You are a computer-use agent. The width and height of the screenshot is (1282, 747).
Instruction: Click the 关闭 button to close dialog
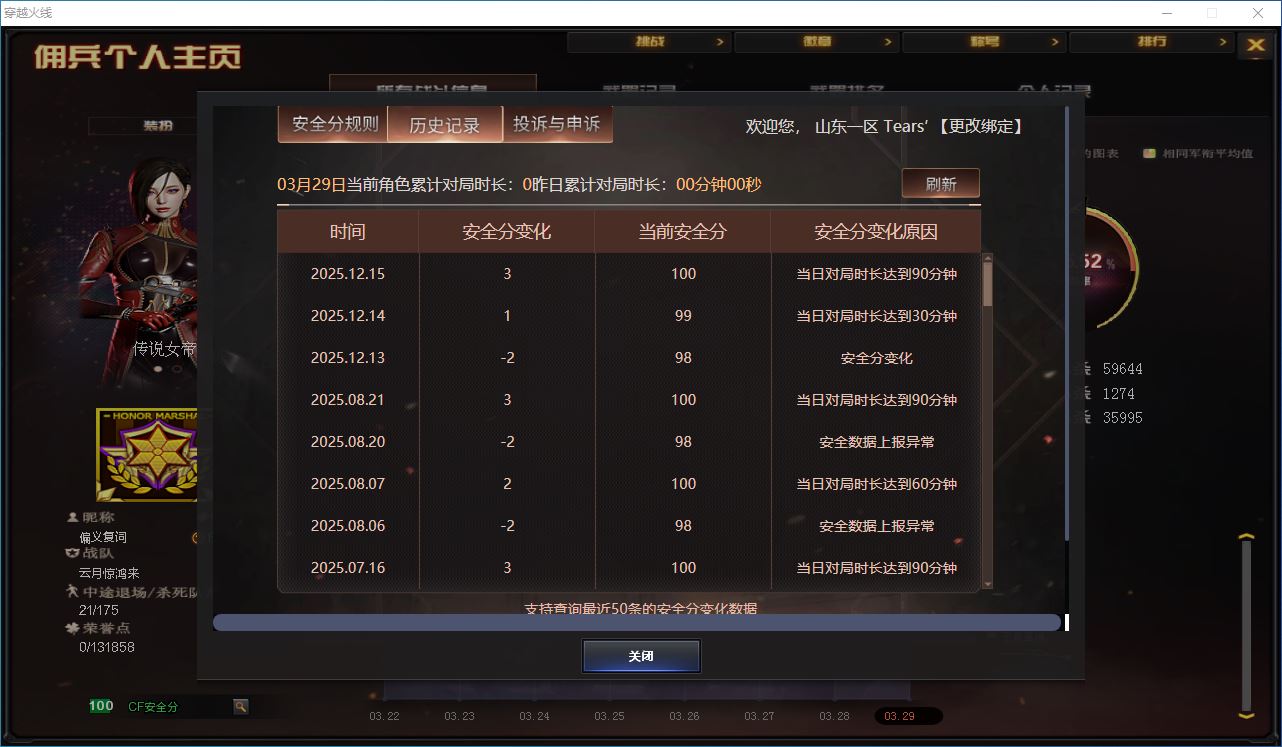(x=641, y=656)
